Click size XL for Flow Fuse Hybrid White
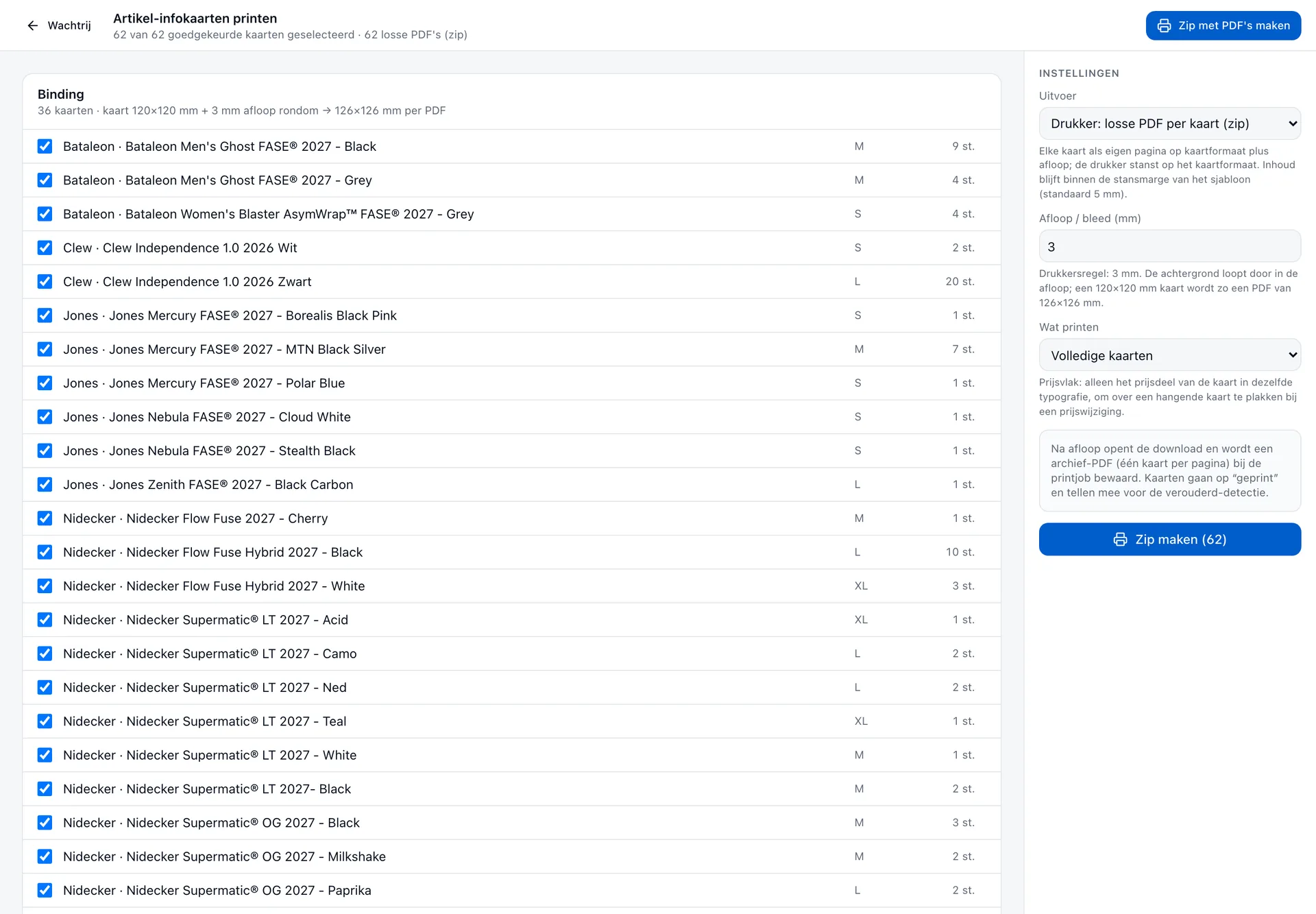 861,586
